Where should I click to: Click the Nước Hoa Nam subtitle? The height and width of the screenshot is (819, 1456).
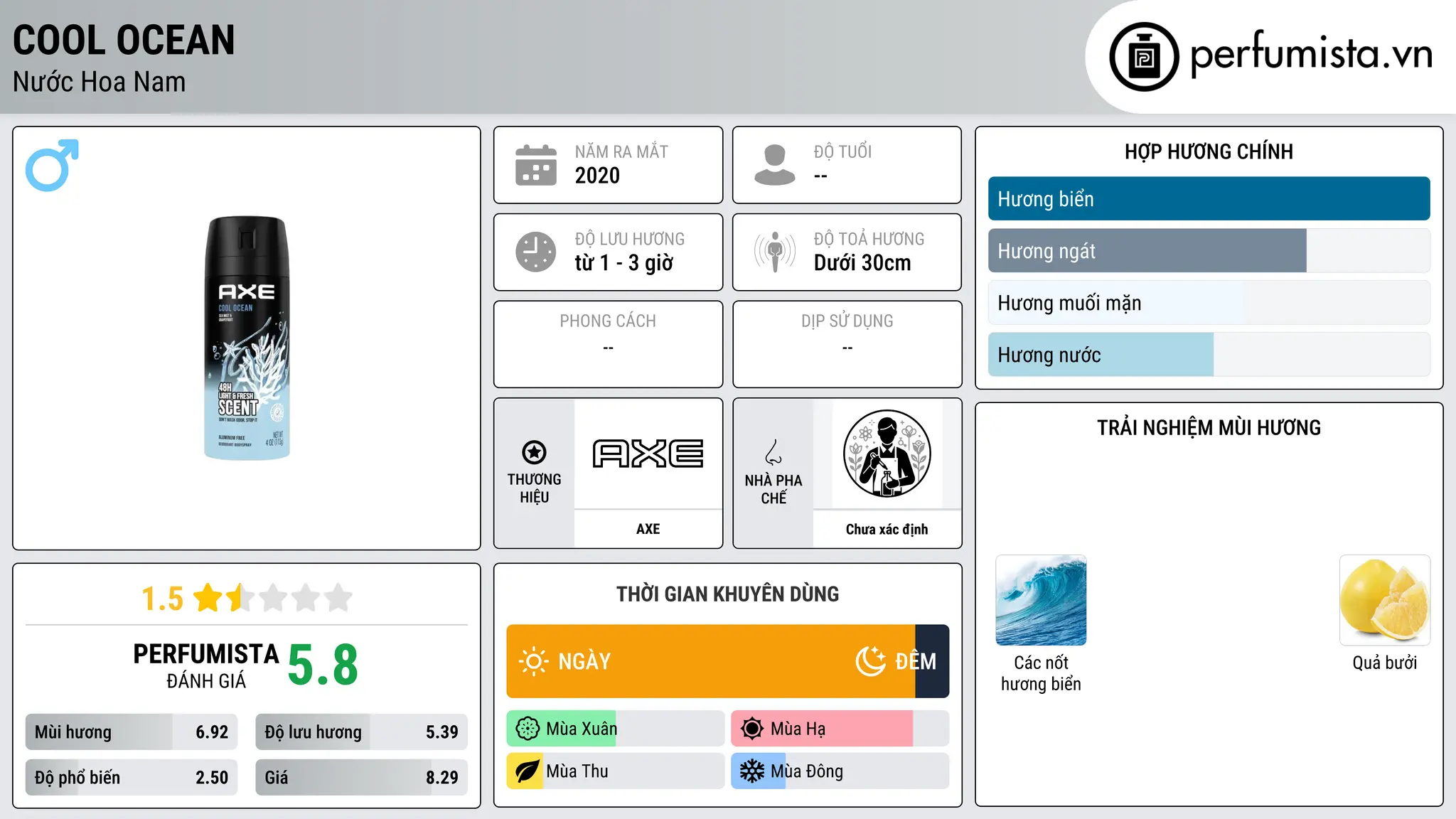point(100,82)
